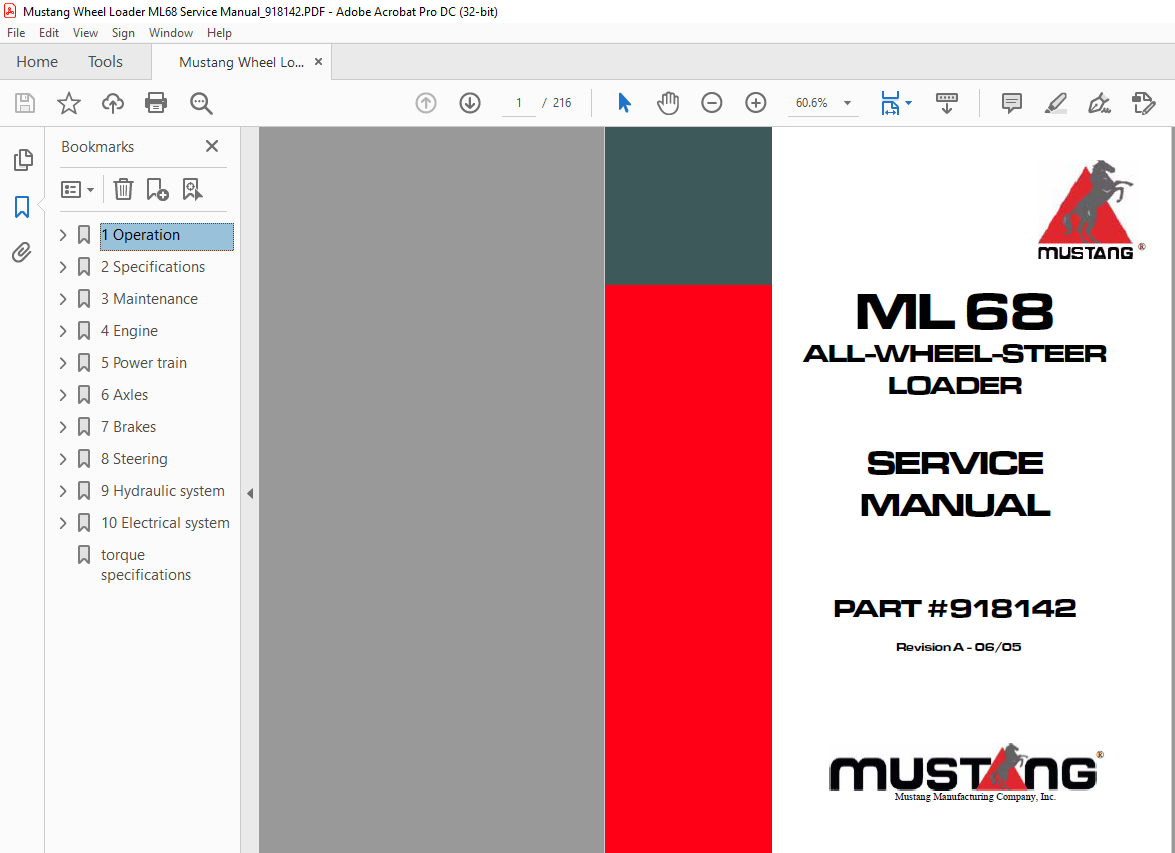Viewport: 1175px width, 853px height.
Task: Collapse navigation pane with left arrow
Action: click(250, 493)
